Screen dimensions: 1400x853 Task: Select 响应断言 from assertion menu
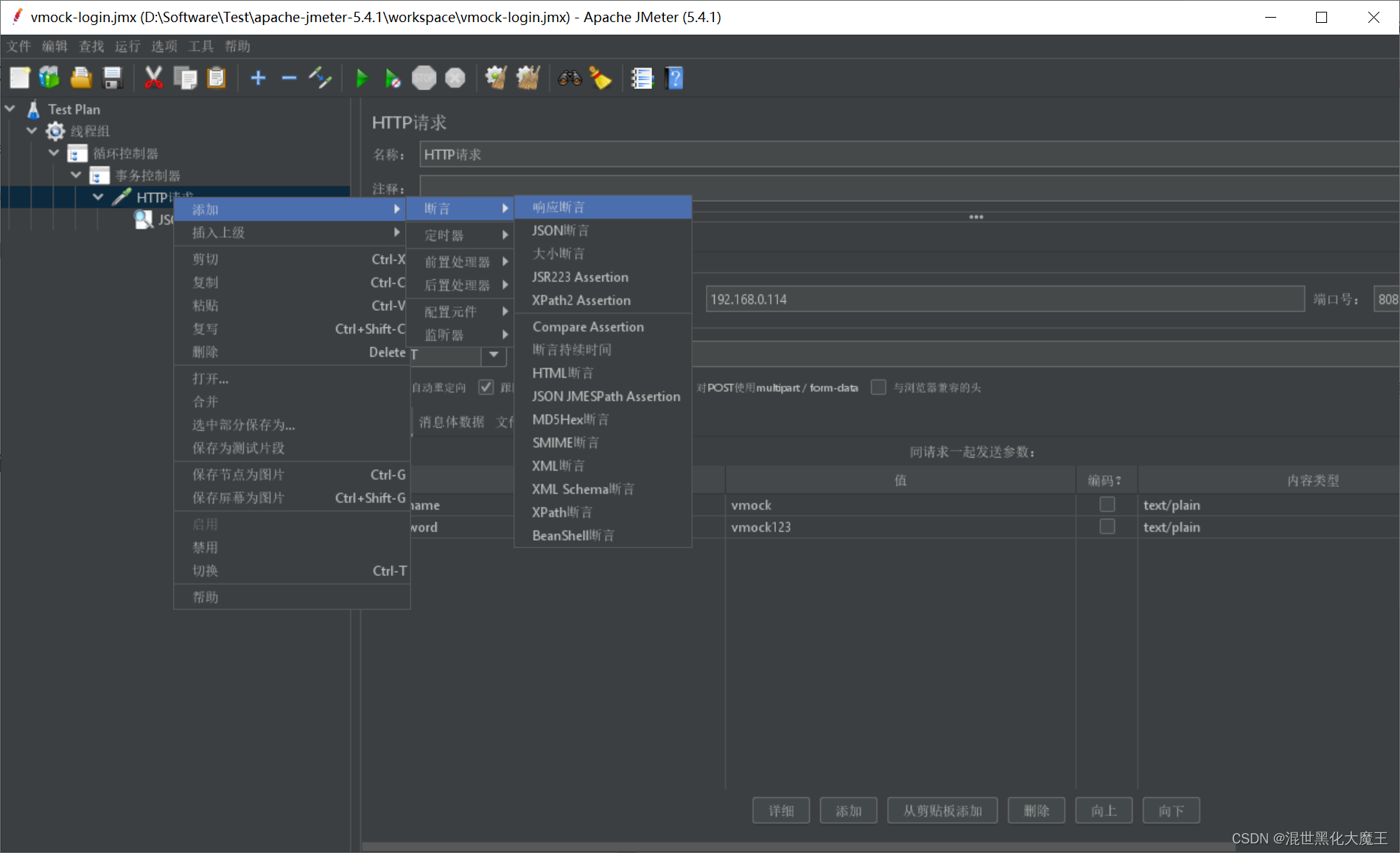click(603, 207)
